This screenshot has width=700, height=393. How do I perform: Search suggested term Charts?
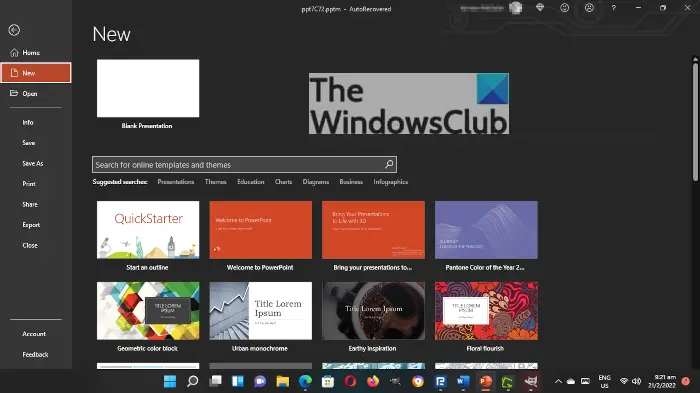(283, 182)
